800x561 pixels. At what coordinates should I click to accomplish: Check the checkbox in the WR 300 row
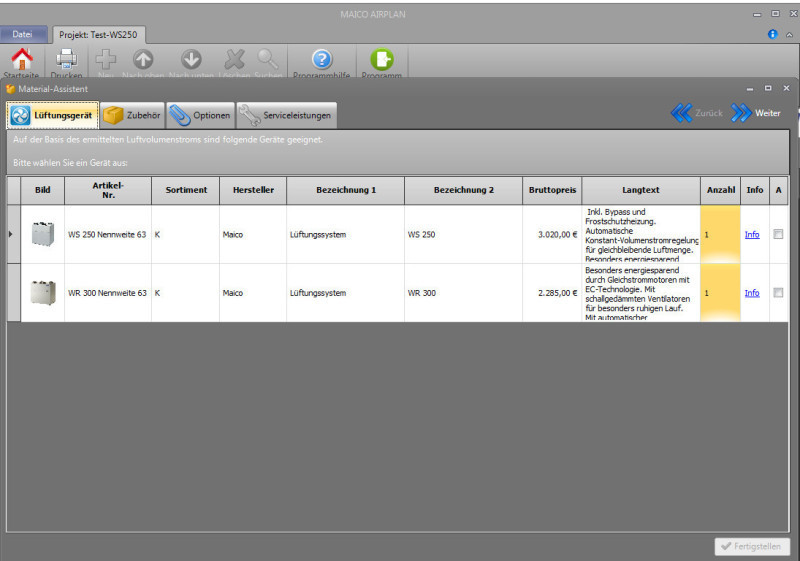tap(778, 293)
